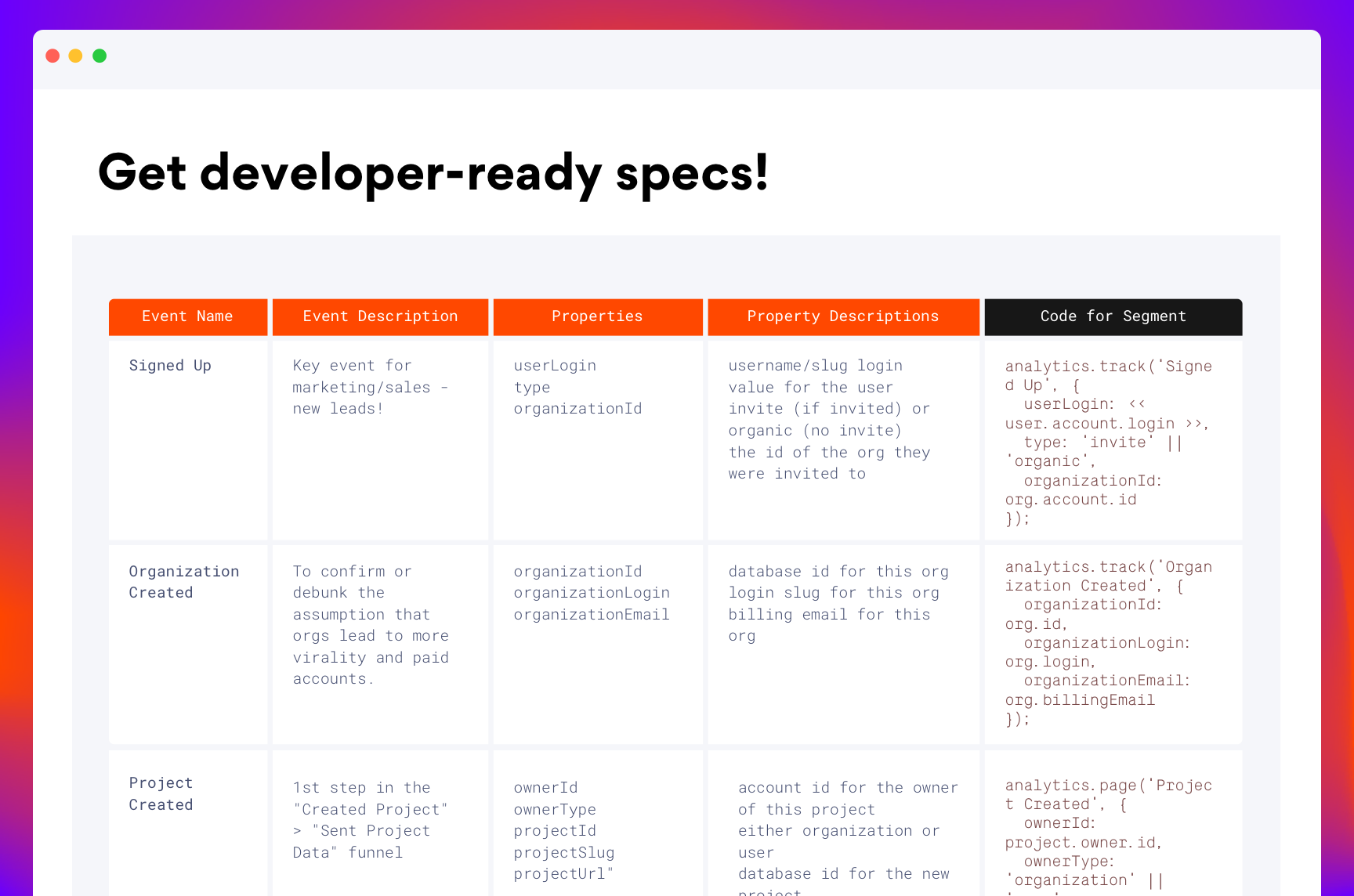Click the 'Project Created' event name cell
The image size is (1354, 896).
click(x=188, y=823)
